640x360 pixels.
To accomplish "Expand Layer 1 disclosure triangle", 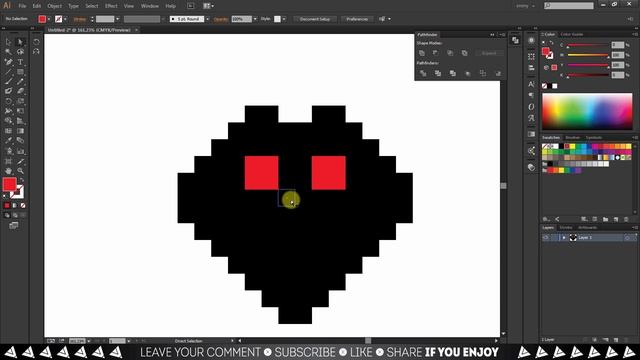I will coord(564,238).
